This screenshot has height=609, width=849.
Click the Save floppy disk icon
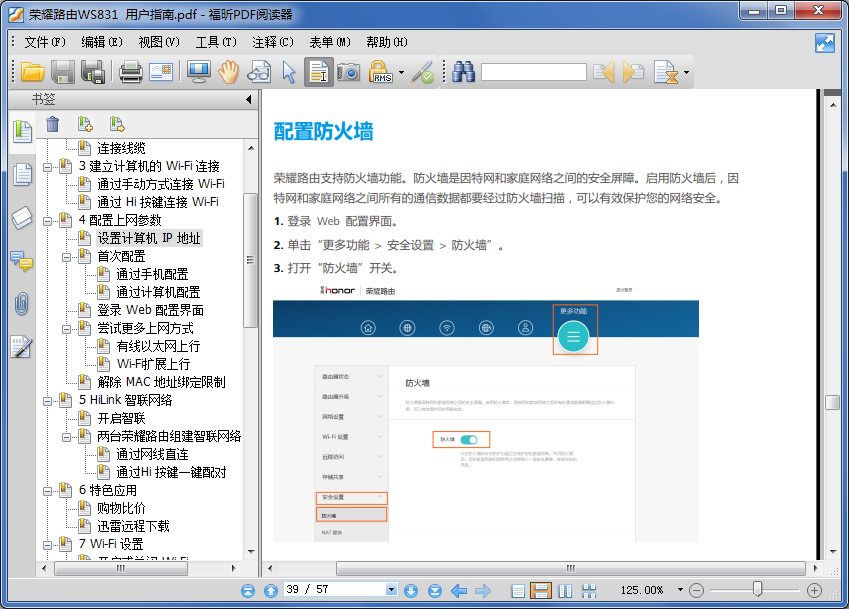[x=63, y=72]
